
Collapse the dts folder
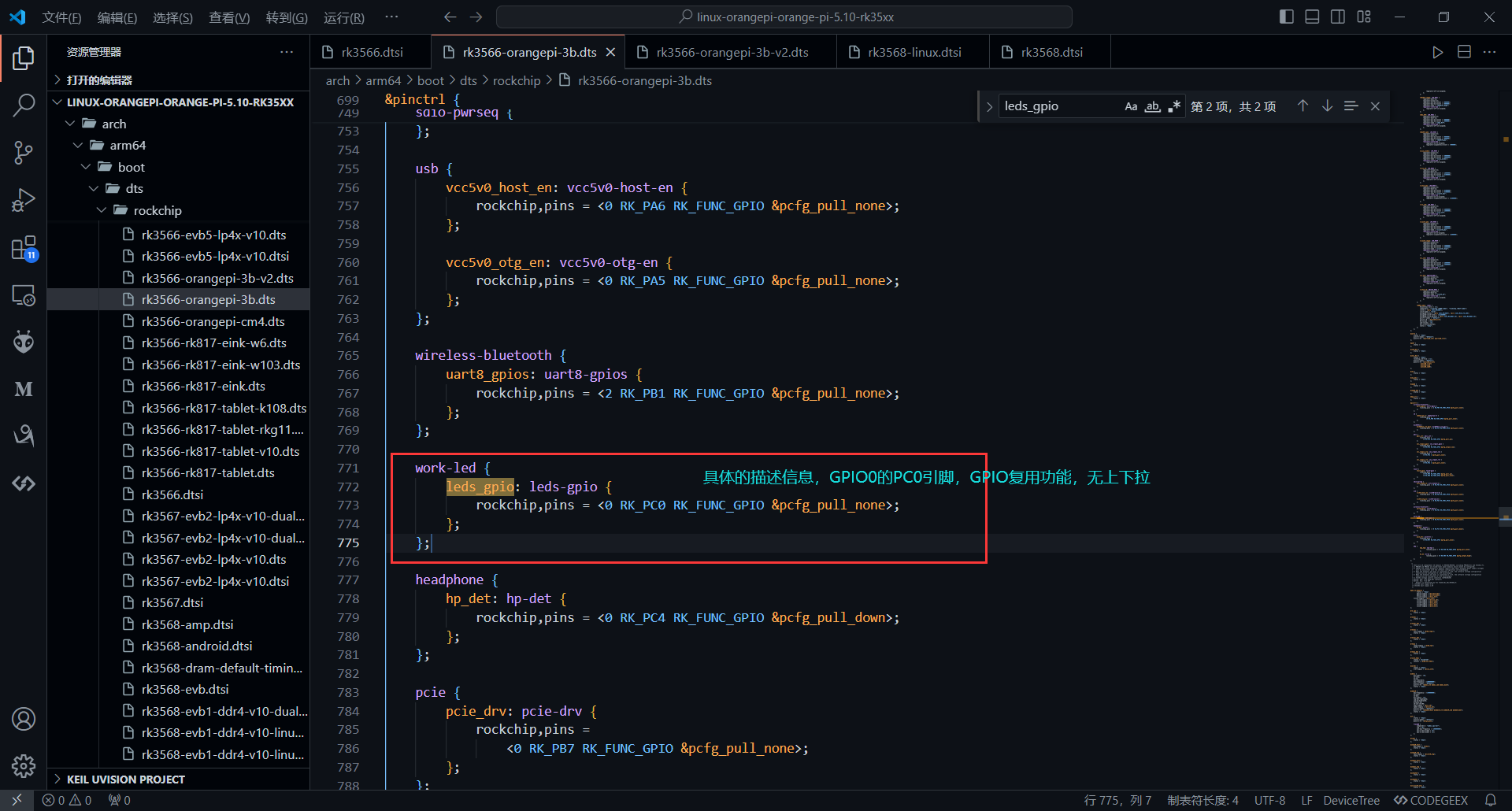(178, 188)
